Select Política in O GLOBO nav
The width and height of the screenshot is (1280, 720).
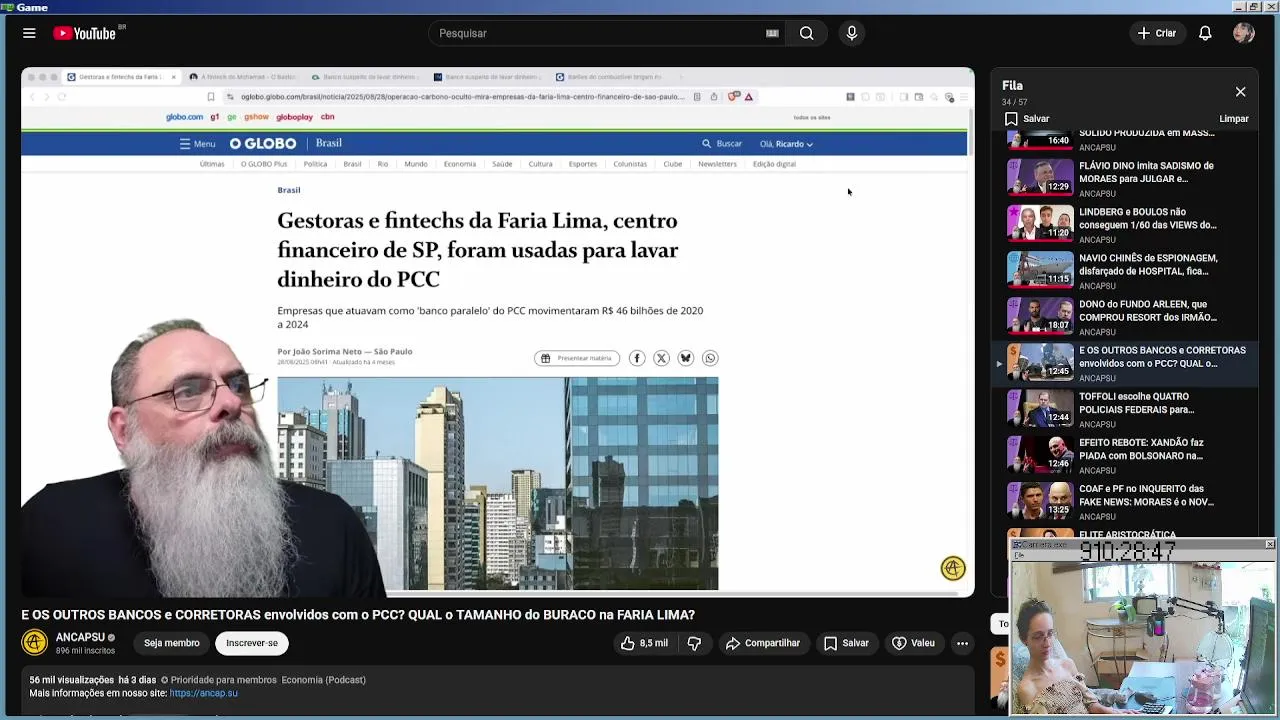click(x=315, y=164)
